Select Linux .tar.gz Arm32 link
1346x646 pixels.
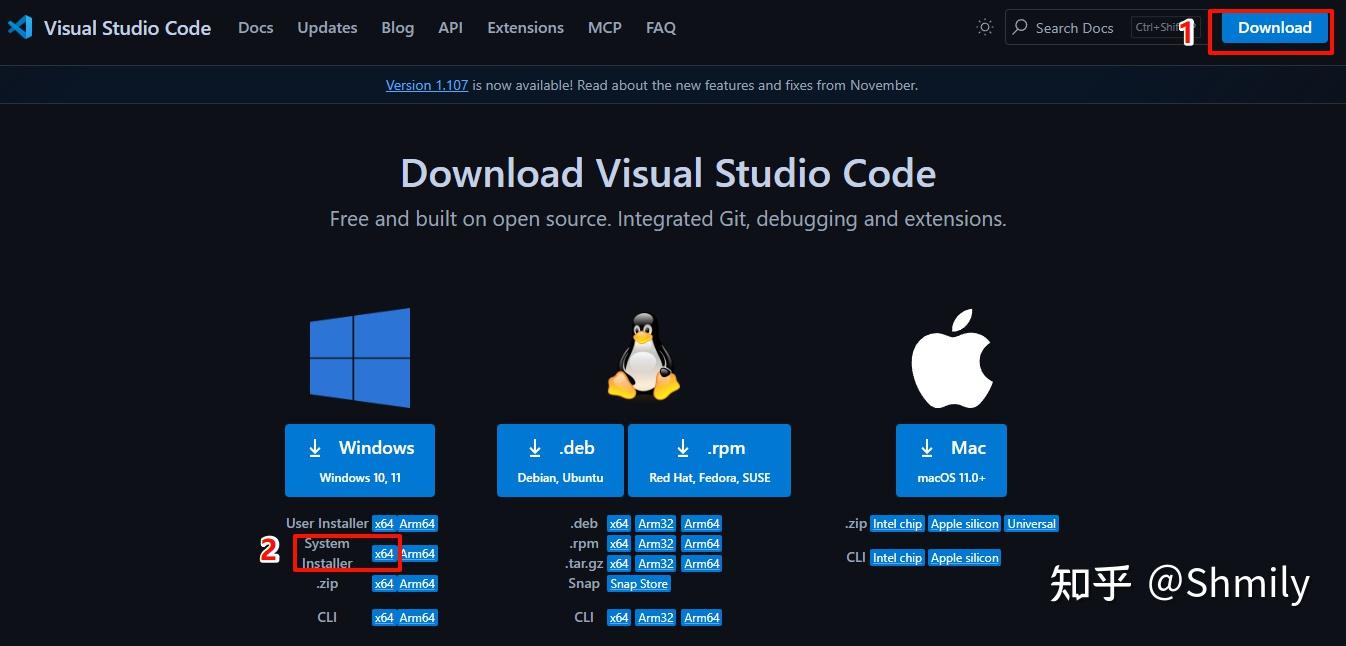click(x=656, y=564)
